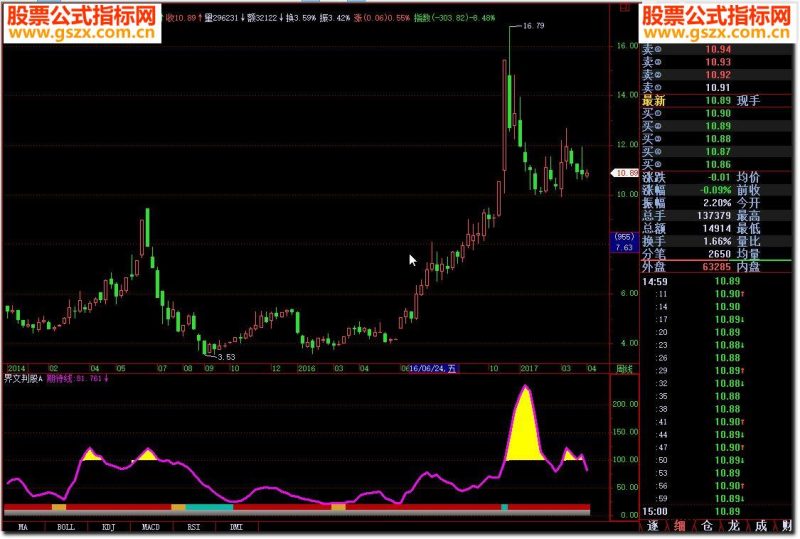Screen dimensions: 800x539
Task: Click the 2014 year marker on the time axis
Action: pos(16,369)
